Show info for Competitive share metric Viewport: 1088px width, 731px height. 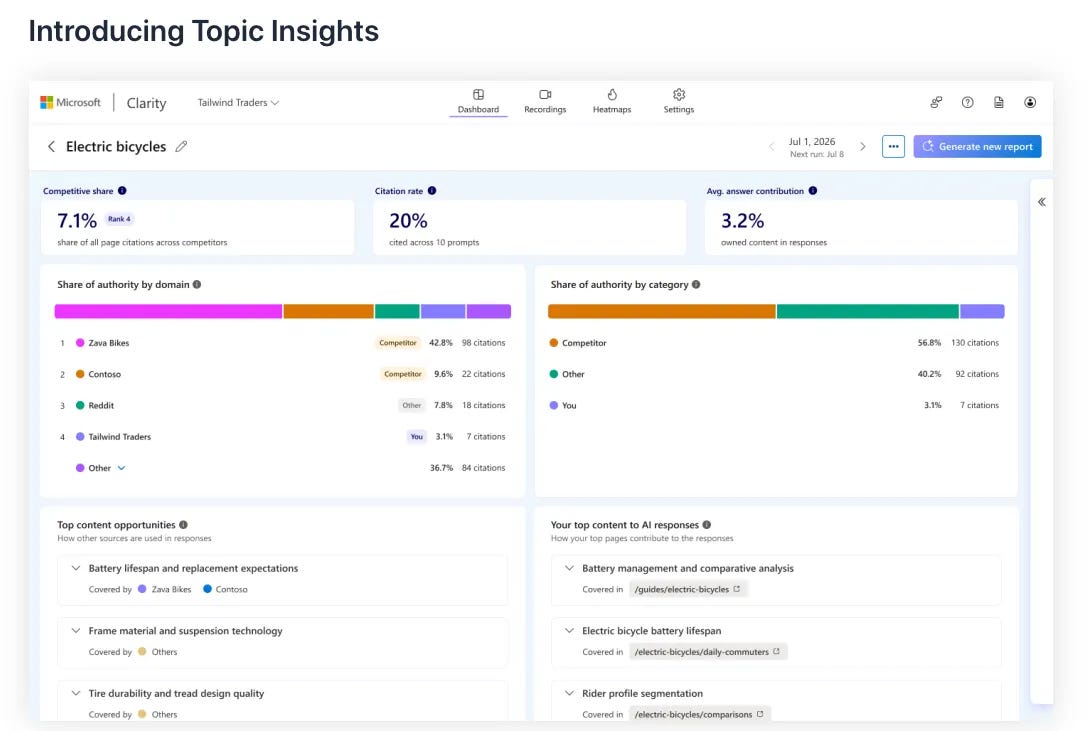coord(122,191)
